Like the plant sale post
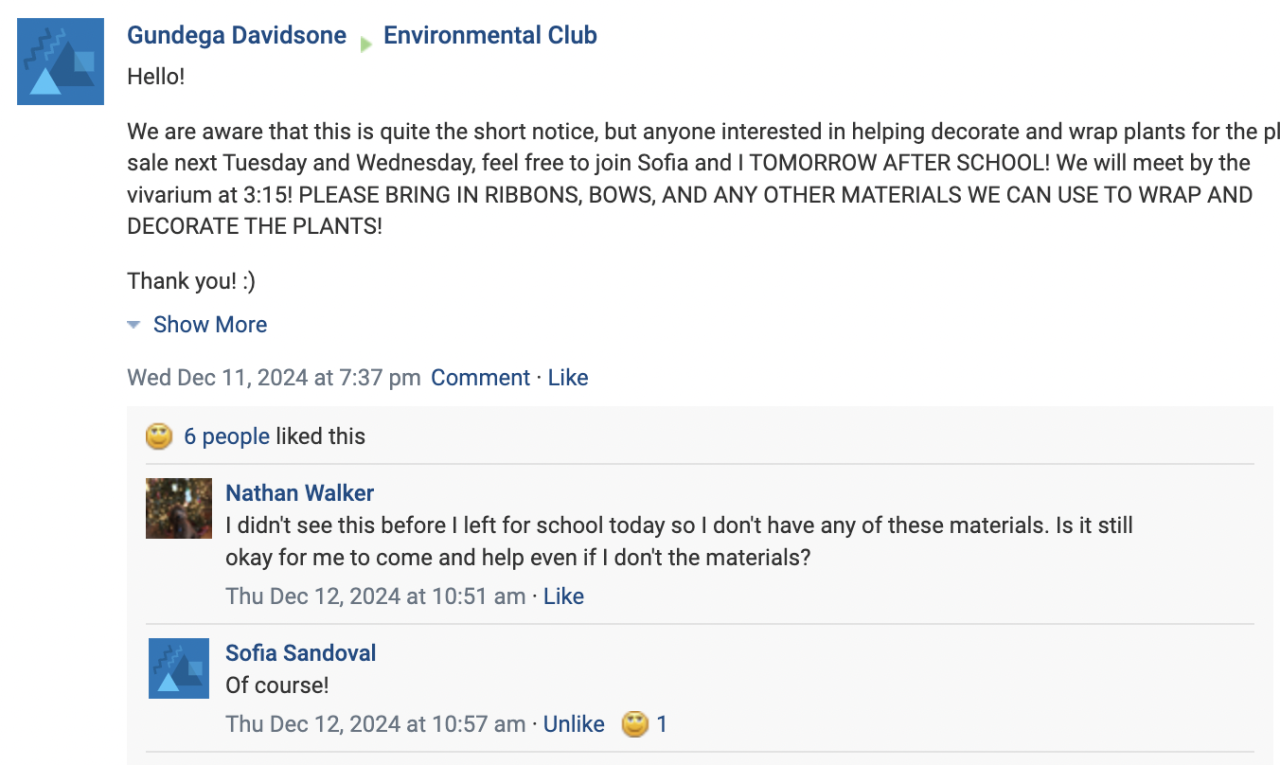 tap(568, 378)
